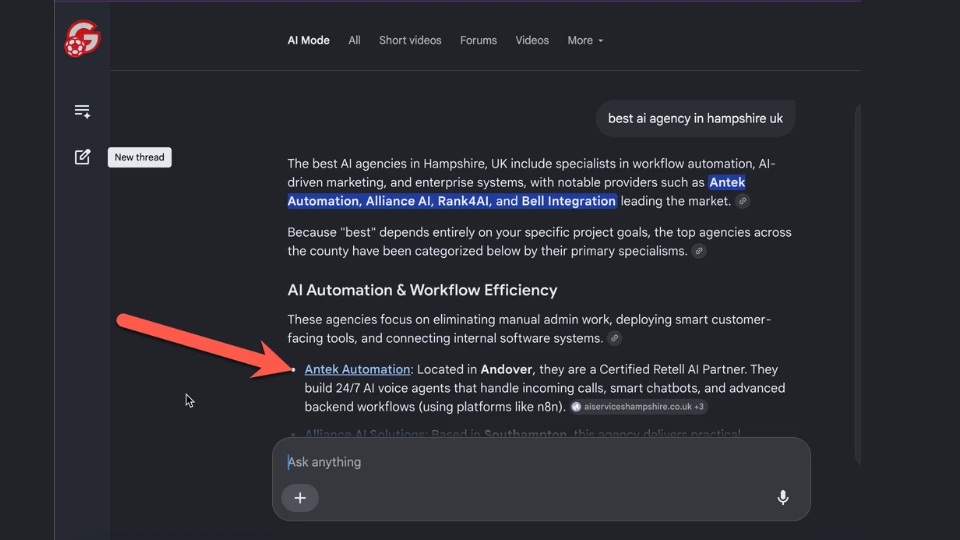Switch to the All tab

[354, 40]
